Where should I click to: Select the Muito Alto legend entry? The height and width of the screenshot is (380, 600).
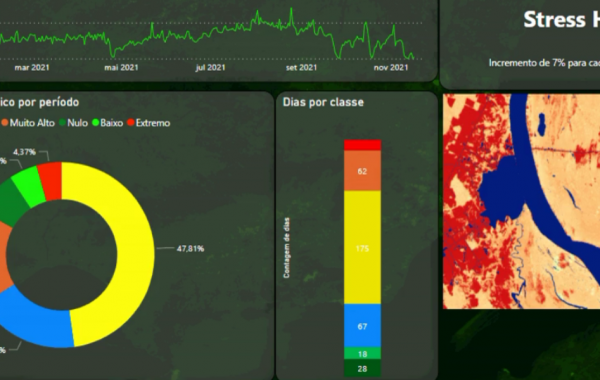tap(28, 123)
